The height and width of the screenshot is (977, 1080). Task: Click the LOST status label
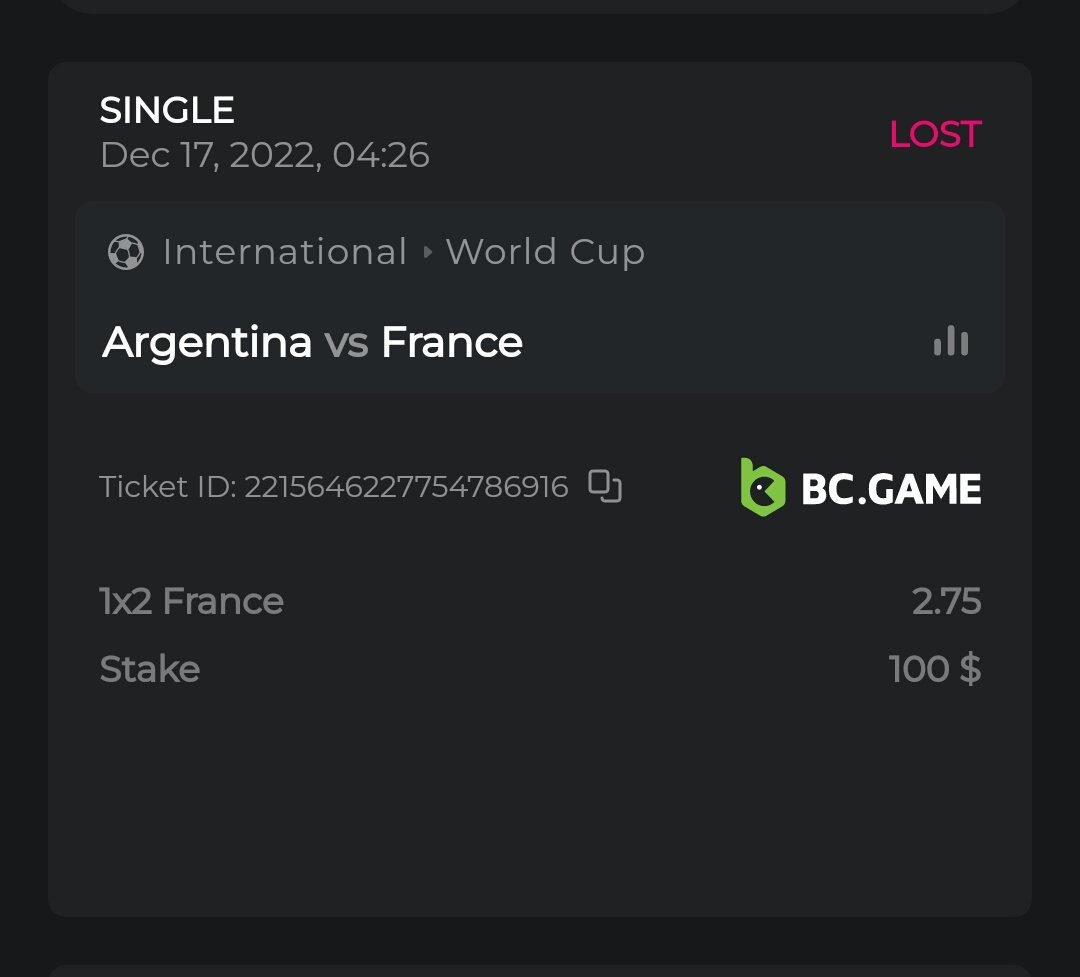tap(935, 134)
